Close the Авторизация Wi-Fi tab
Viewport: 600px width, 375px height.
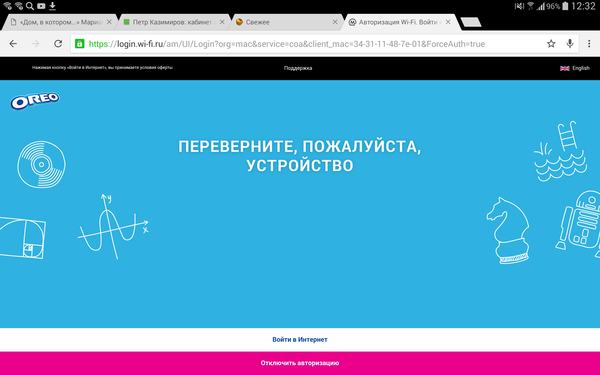click(448, 22)
